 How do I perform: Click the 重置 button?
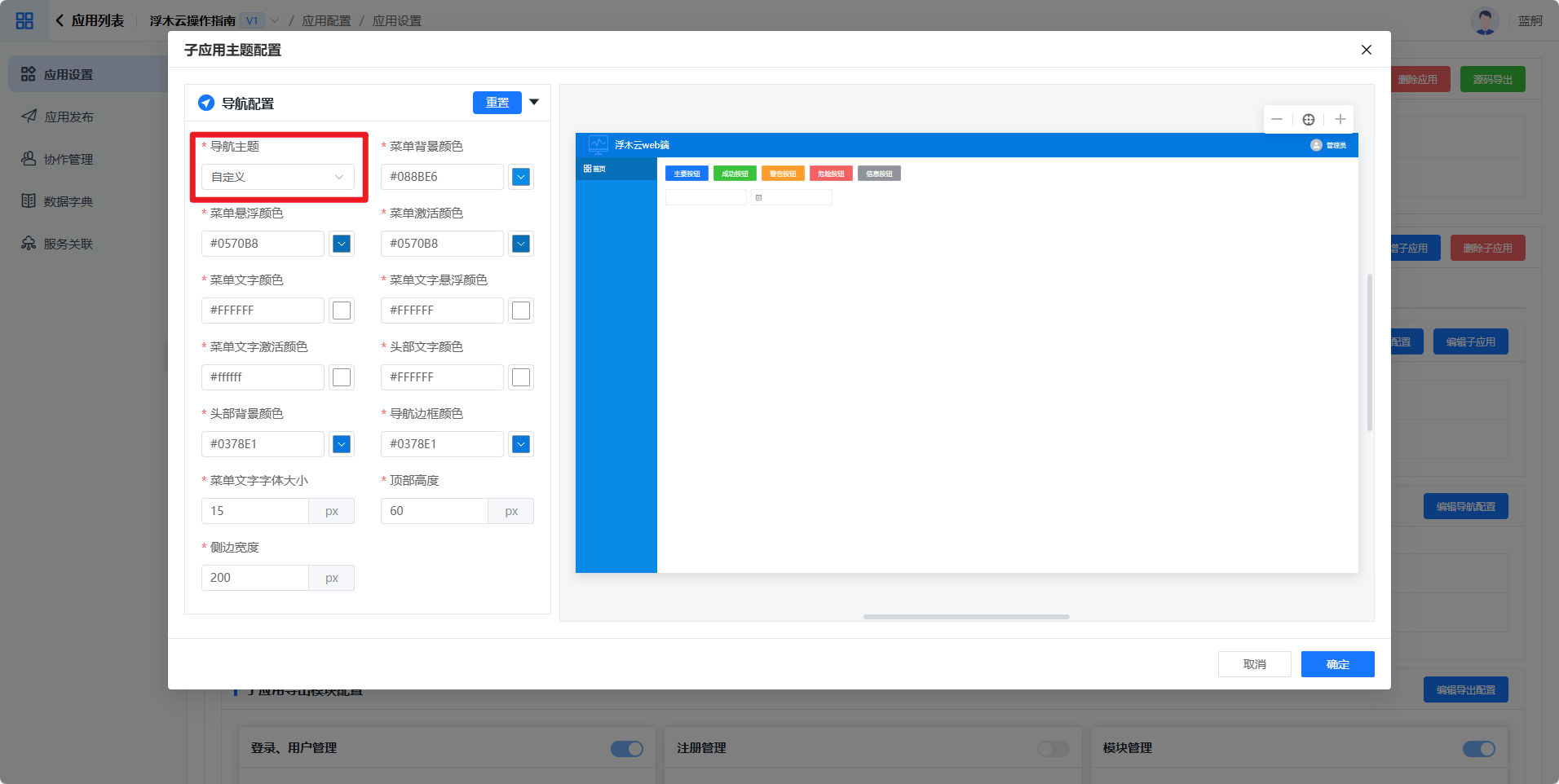(x=497, y=103)
